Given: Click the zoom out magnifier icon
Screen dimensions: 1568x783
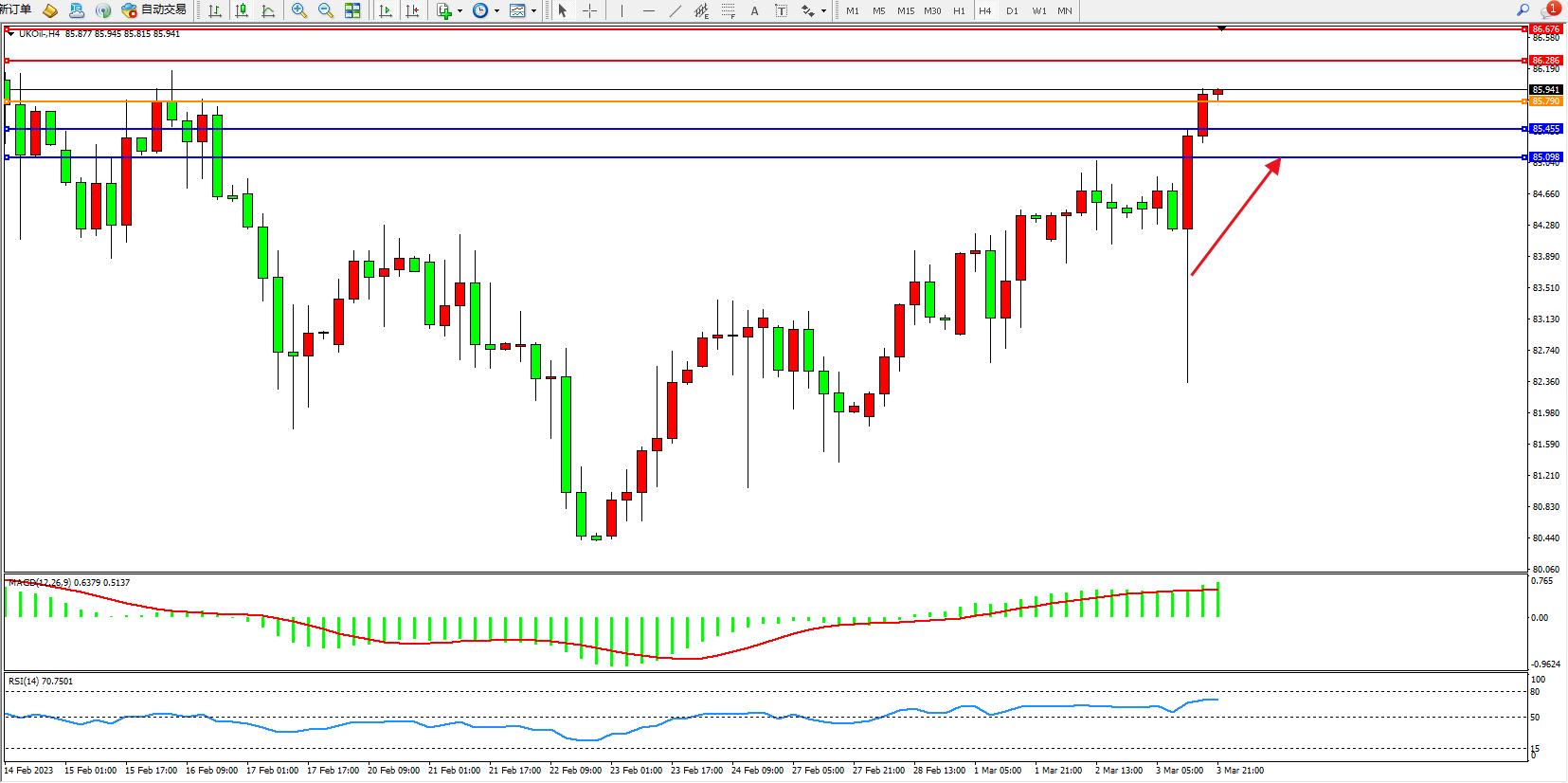Looking at the screenshot, I should coord(326,10).
